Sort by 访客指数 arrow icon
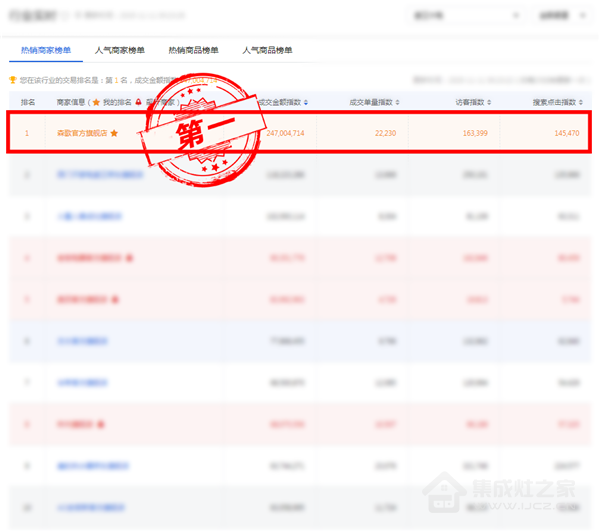This screenshot has width=600, height=532. [489, 103]
